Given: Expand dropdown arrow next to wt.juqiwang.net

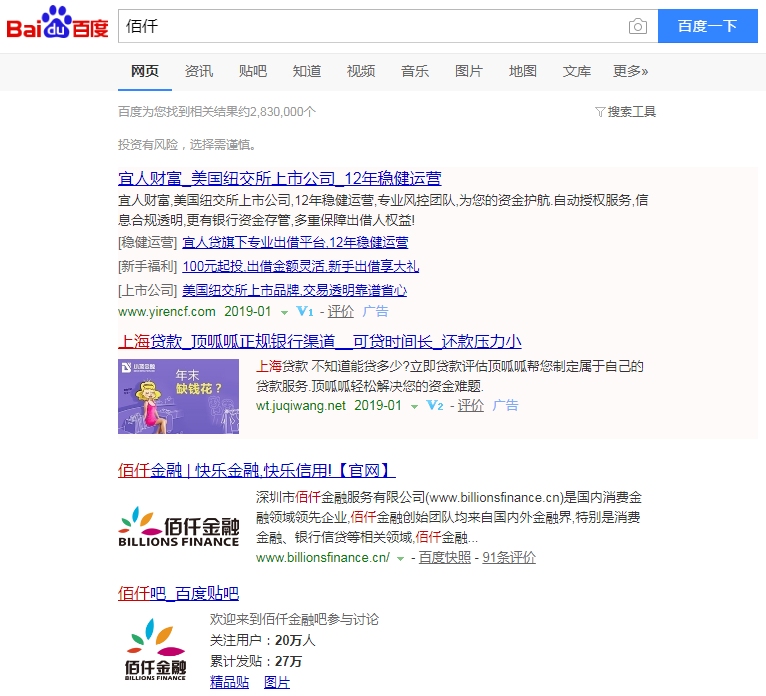Looking at the screenshot, I should point(414,406).
